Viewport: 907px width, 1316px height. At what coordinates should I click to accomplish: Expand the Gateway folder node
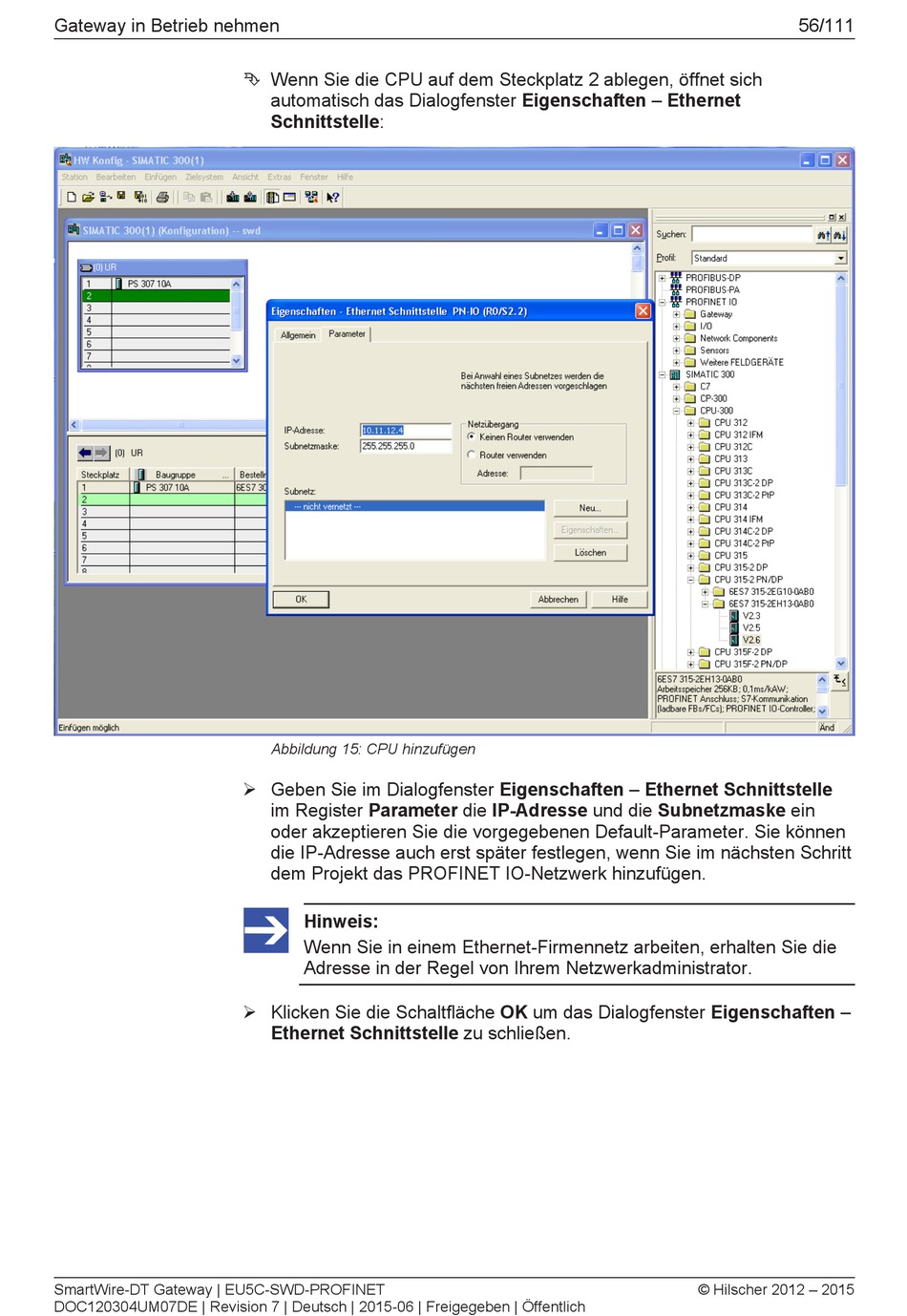[x=676, y=314]
